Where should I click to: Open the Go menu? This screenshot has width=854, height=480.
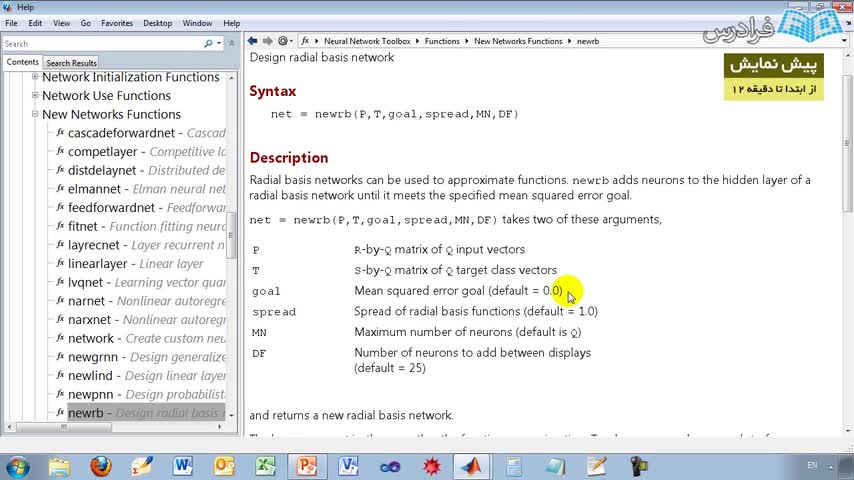86,23
